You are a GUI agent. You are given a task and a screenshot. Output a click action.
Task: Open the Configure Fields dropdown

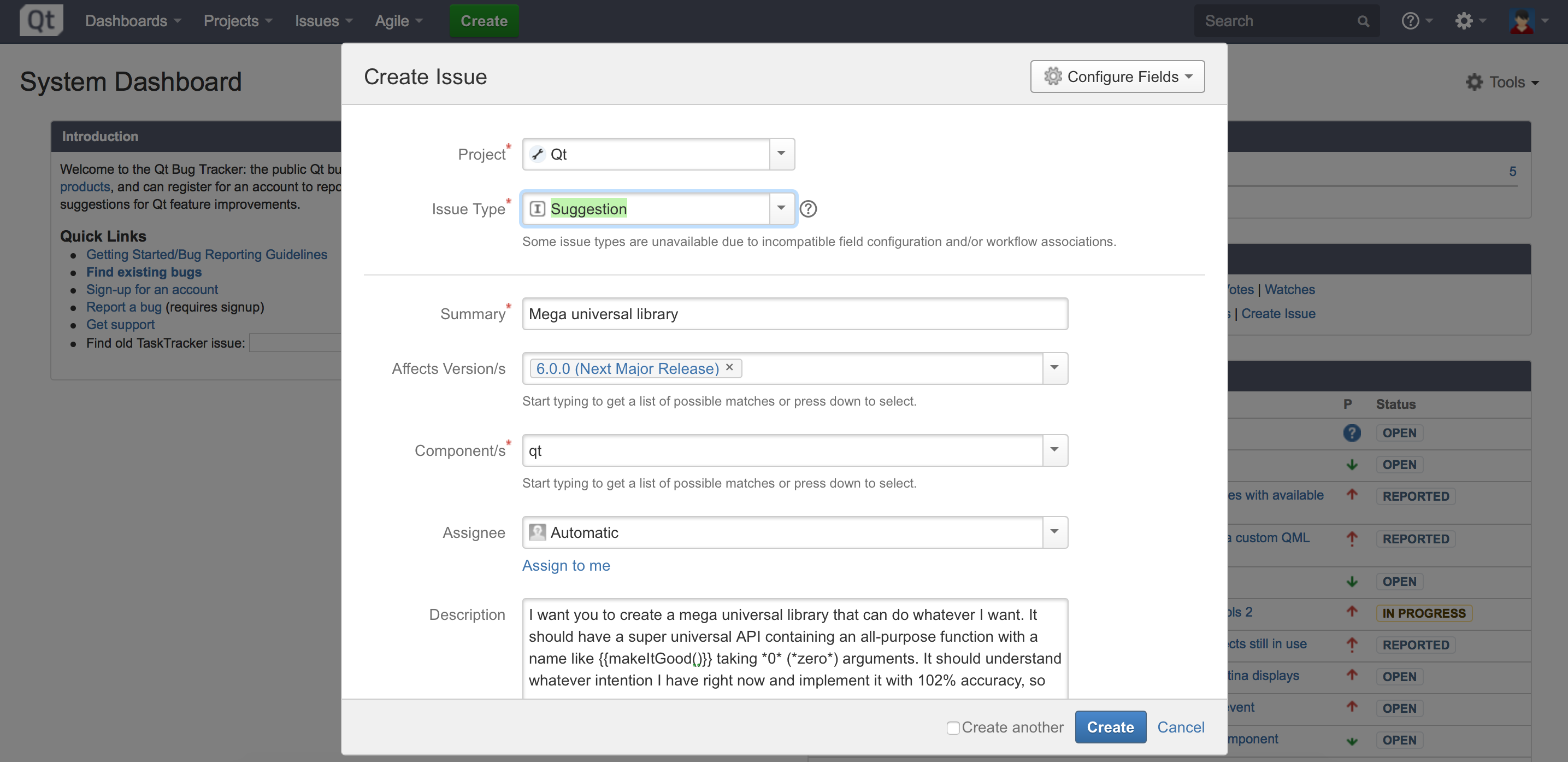1117,76
